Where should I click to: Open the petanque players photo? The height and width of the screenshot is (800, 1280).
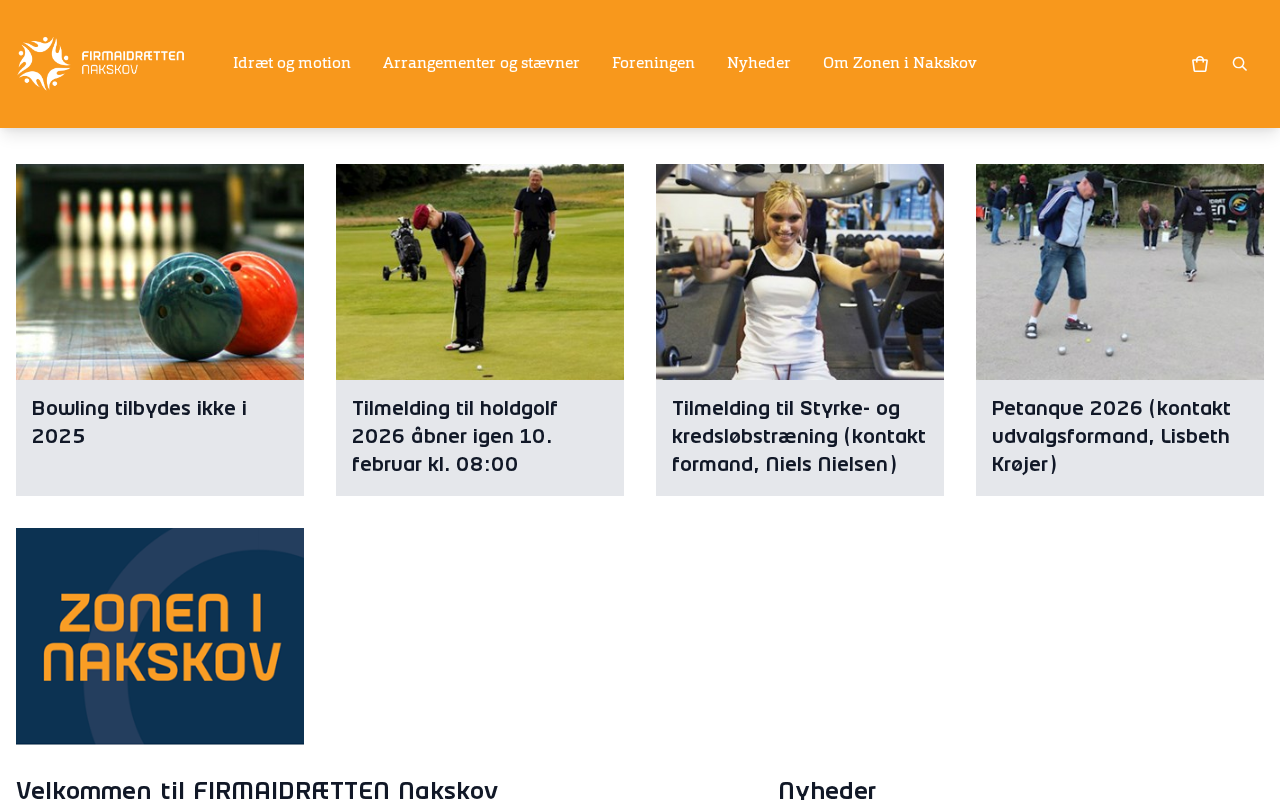pyautogui.click(x=1120, y=272)
